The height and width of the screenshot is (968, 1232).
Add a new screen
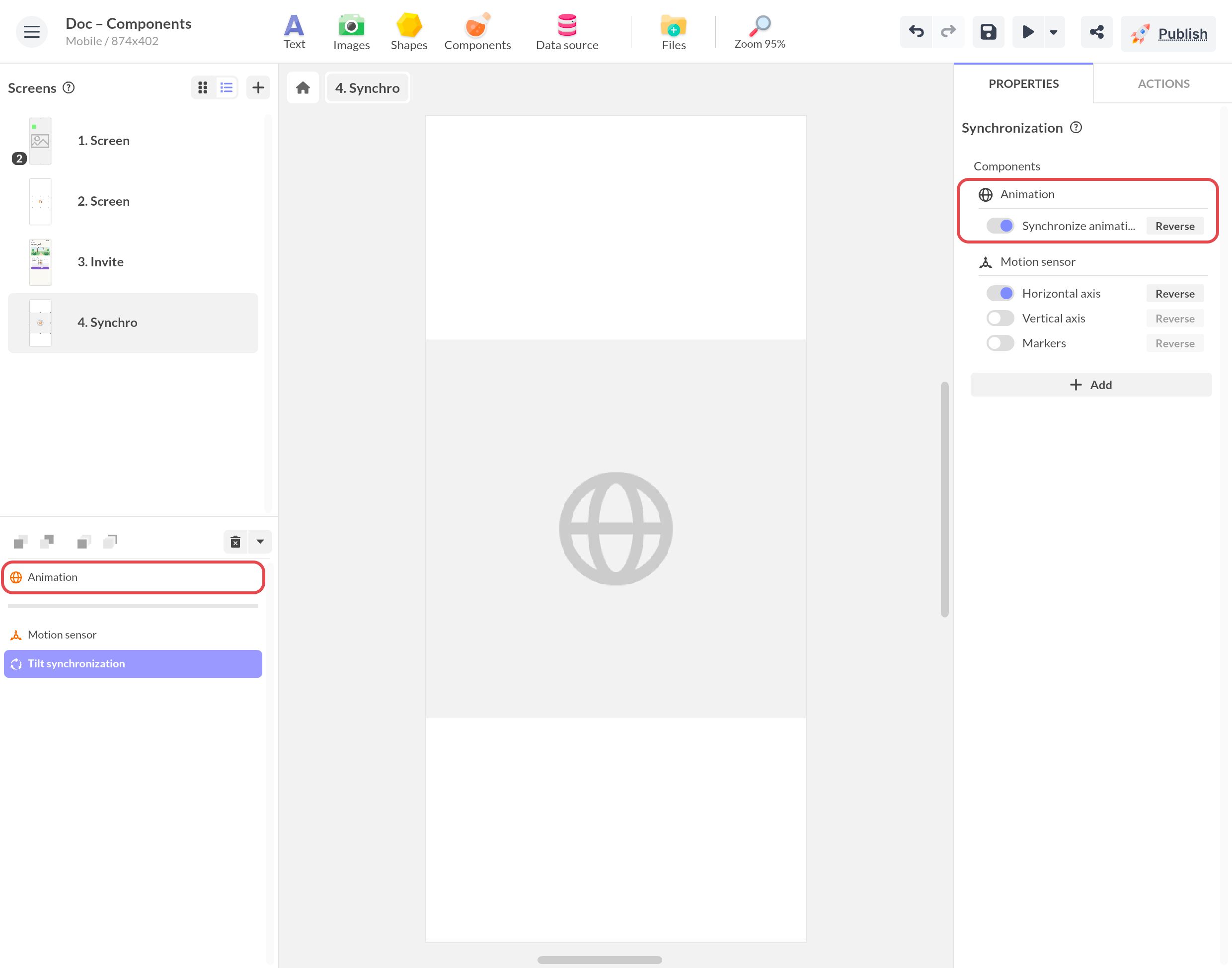click(258, 87)
